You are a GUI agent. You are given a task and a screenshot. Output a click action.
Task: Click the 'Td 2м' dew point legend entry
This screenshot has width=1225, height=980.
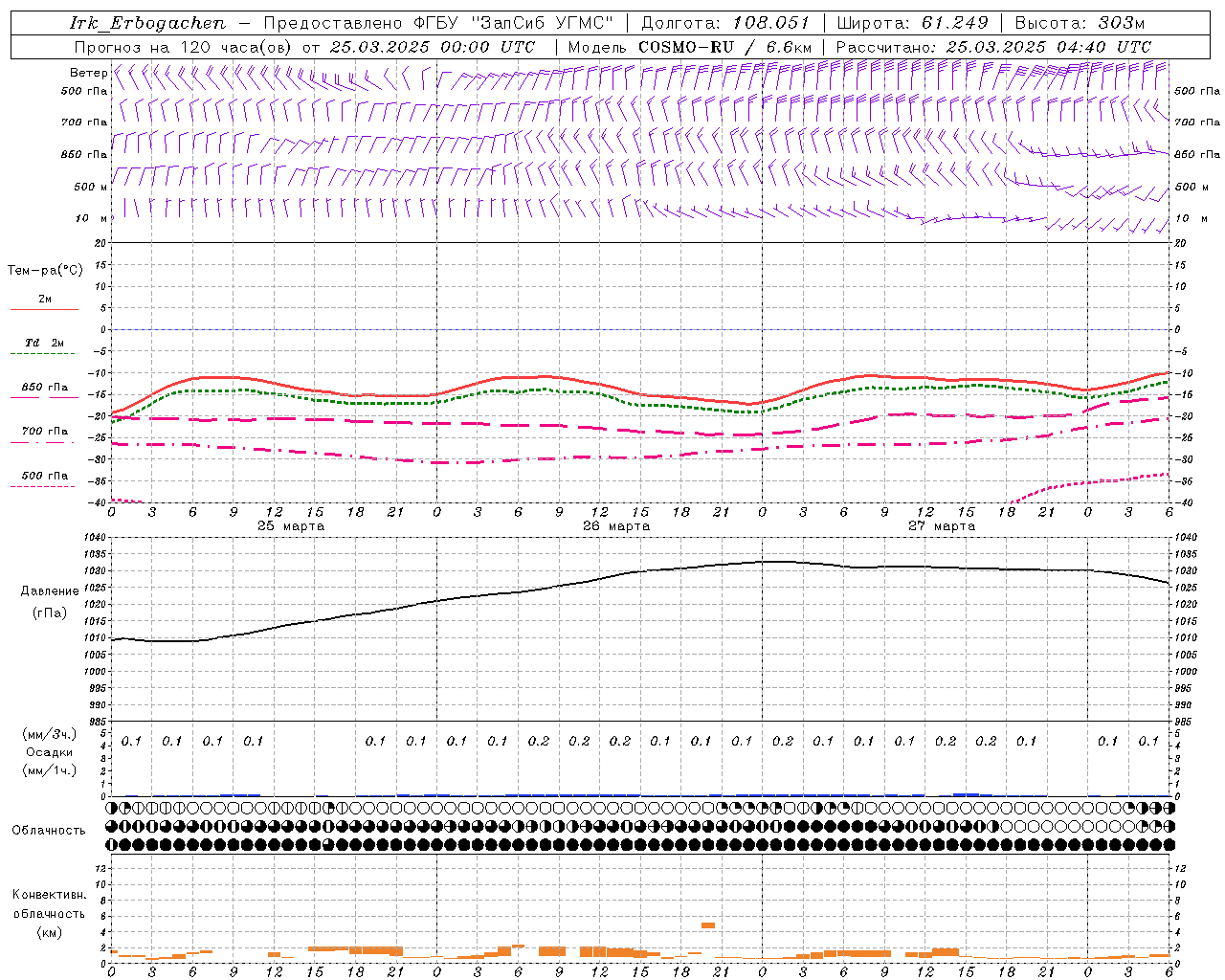pos(45,343)
